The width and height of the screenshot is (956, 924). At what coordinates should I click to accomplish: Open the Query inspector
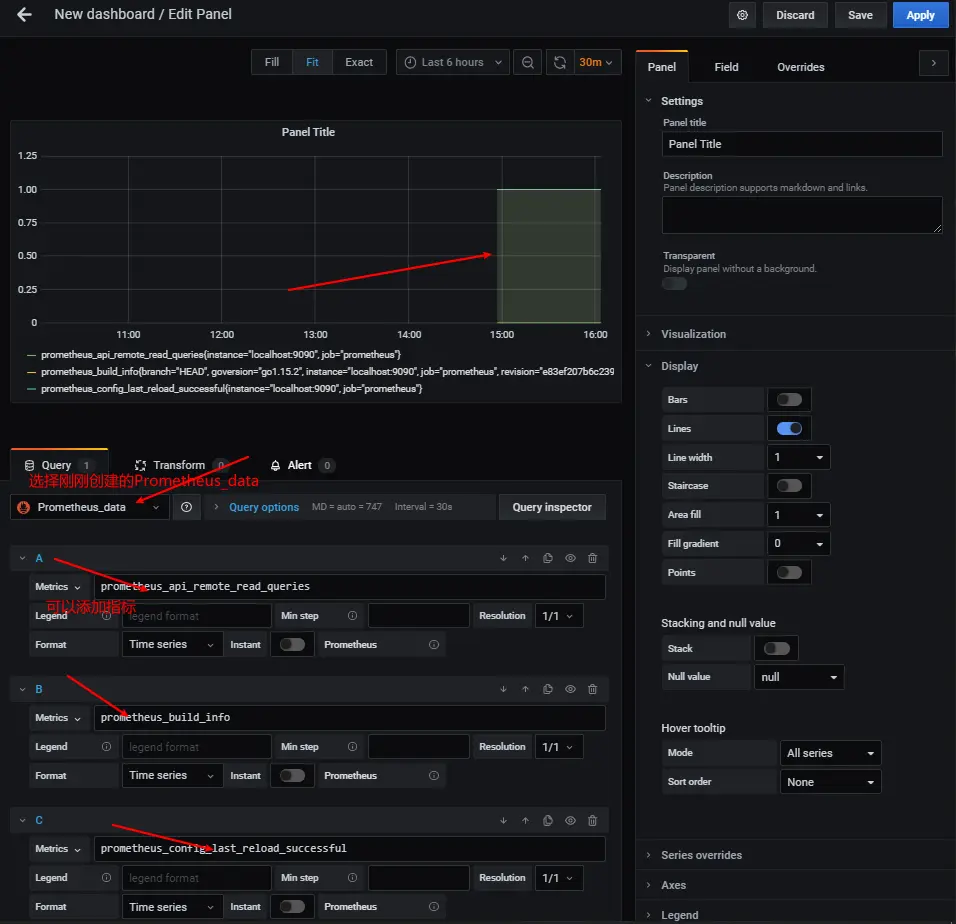point(552,507)
